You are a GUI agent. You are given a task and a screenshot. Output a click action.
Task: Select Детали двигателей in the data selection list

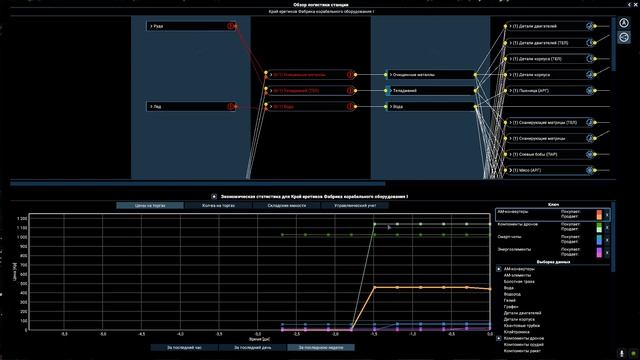click(x=522, y=313)
